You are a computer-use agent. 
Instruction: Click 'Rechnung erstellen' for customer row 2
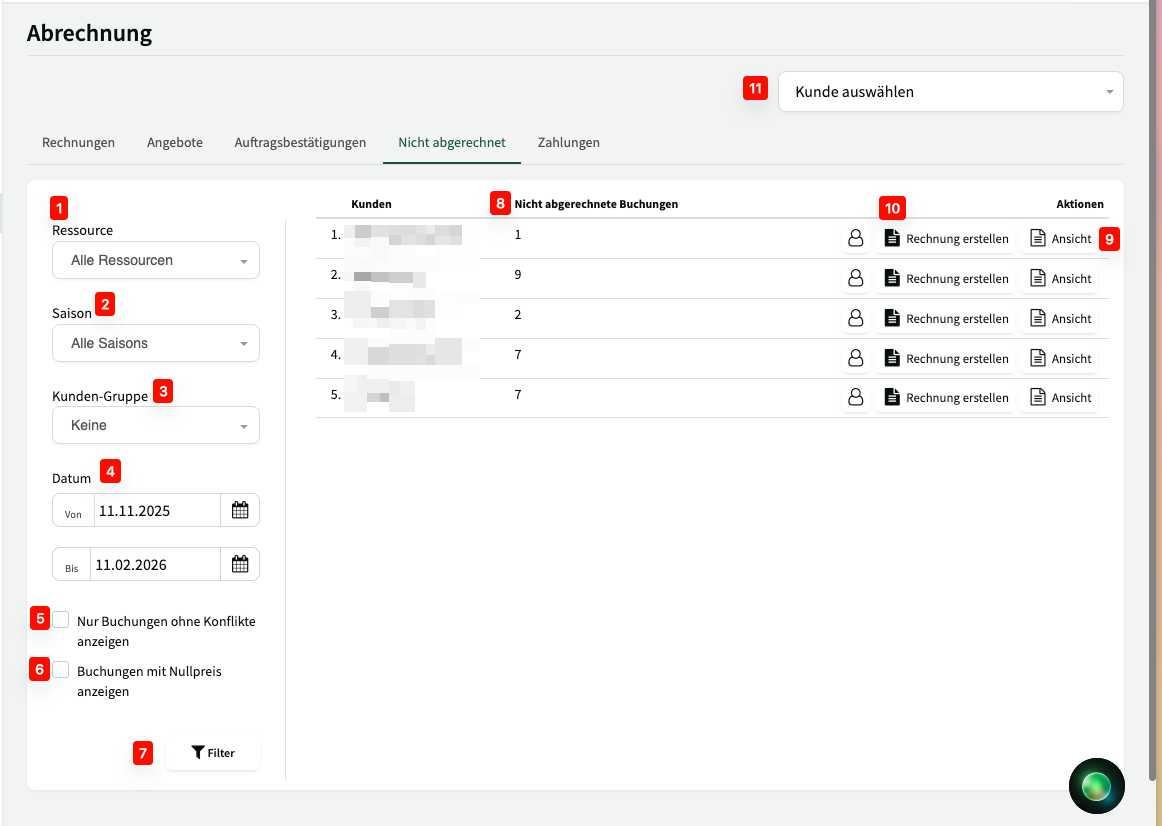pyautogui.click(x=946, y=279)
